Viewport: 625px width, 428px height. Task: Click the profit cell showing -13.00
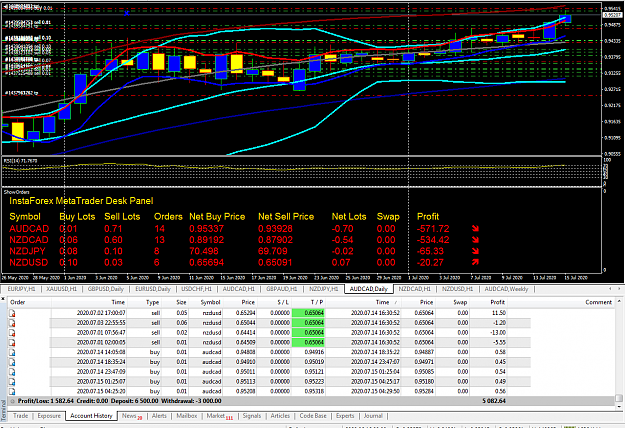pyautogui.click(x=498, y=333)
